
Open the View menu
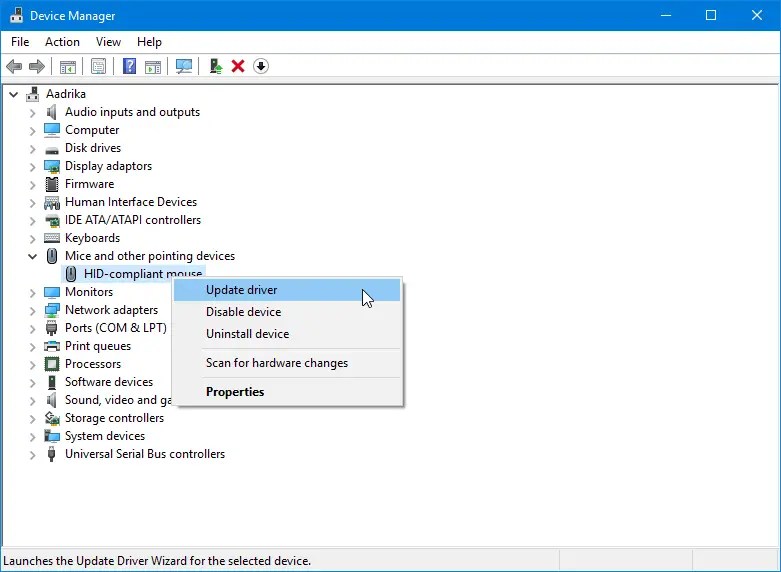(x=108, y=42)
